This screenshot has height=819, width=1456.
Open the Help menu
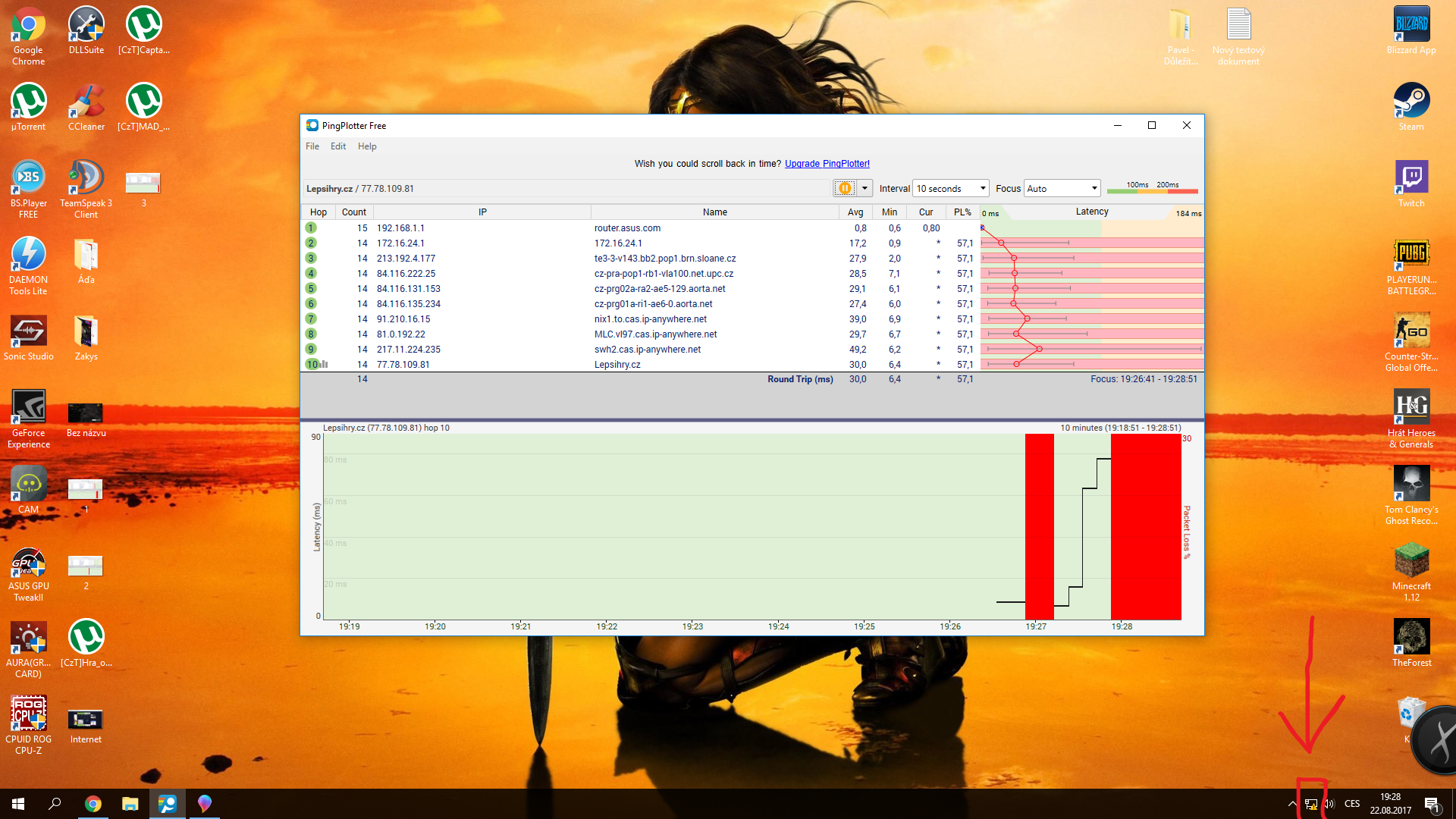click(367, 146)
